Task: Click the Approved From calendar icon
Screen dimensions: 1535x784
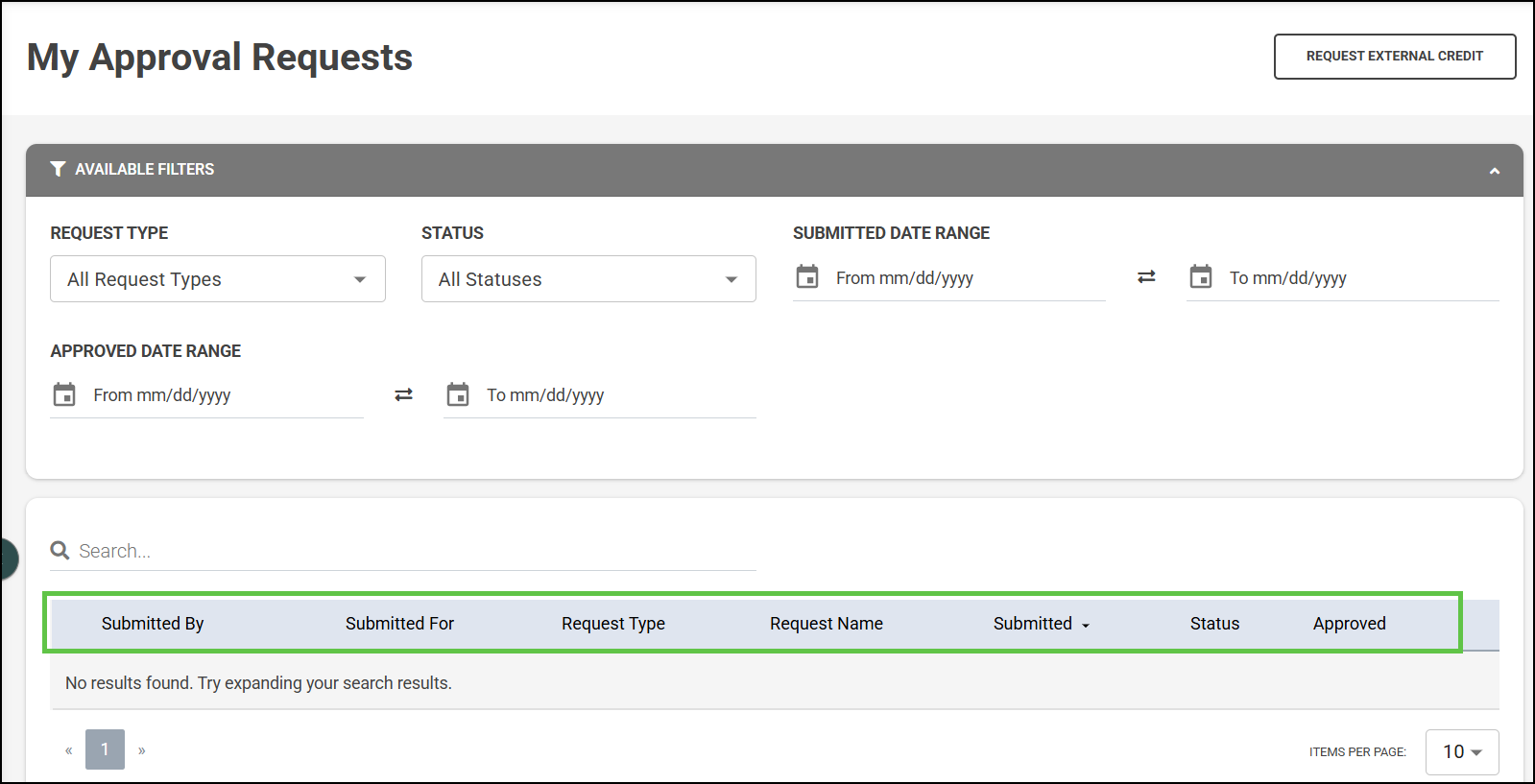Action: click(64, 394)
